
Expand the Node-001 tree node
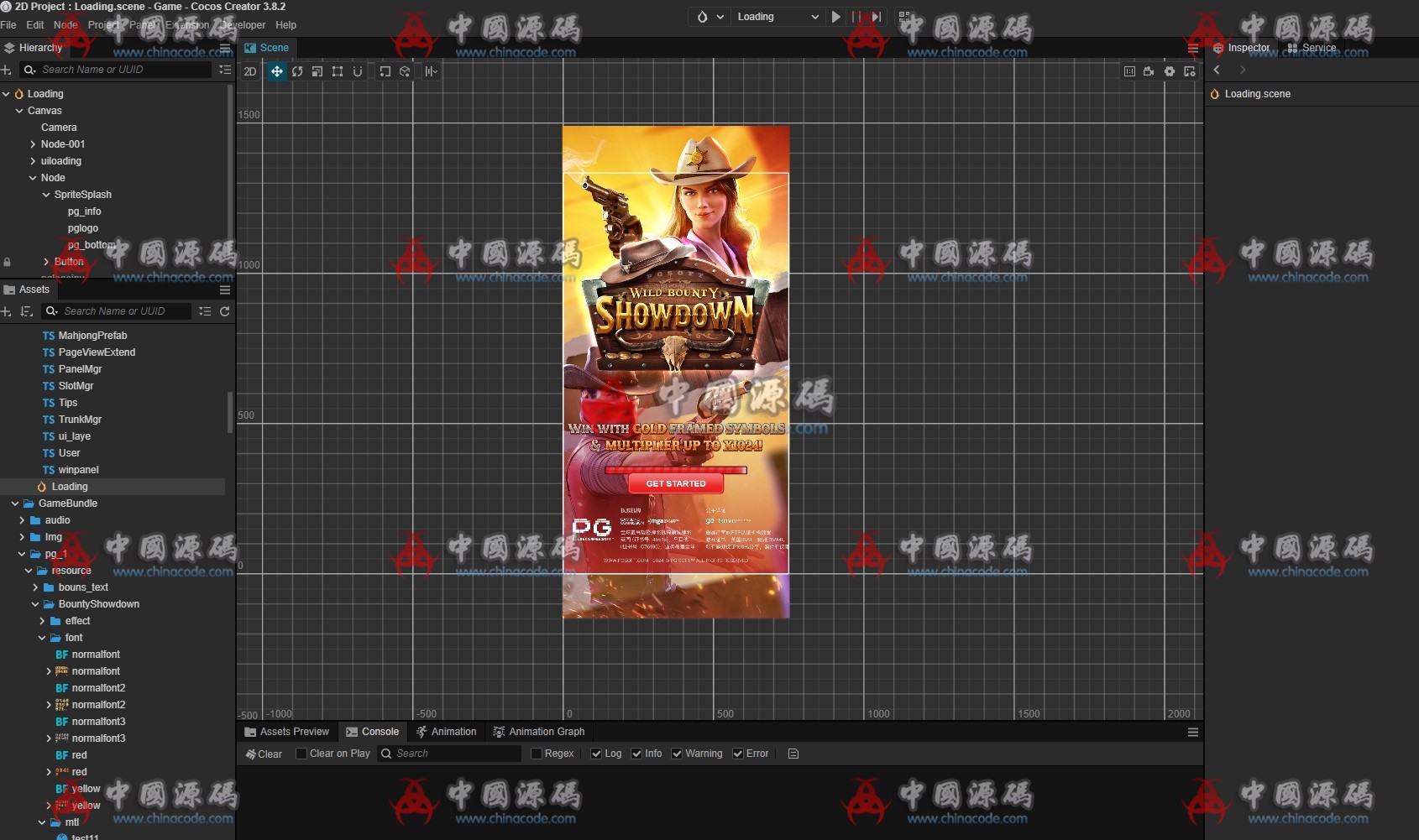33,144
